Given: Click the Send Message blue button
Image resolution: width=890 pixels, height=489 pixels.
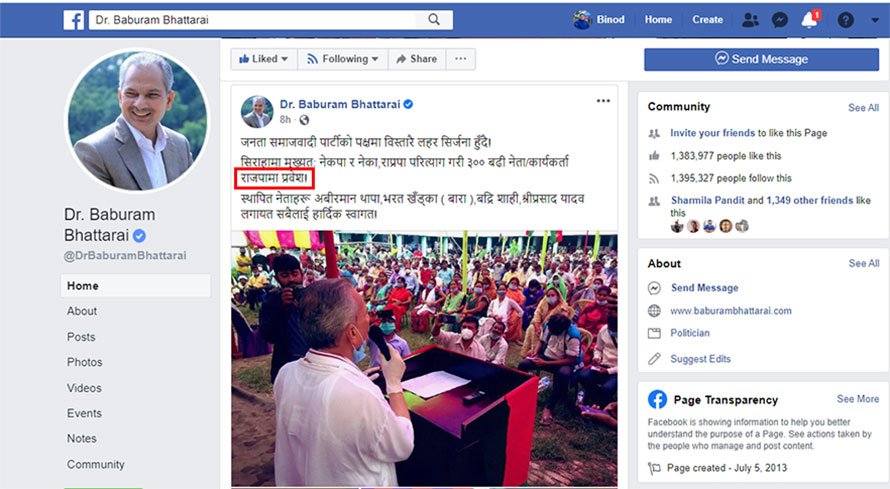Looking at the screenshot, I should pyautogui.click(x=761, y=59).
